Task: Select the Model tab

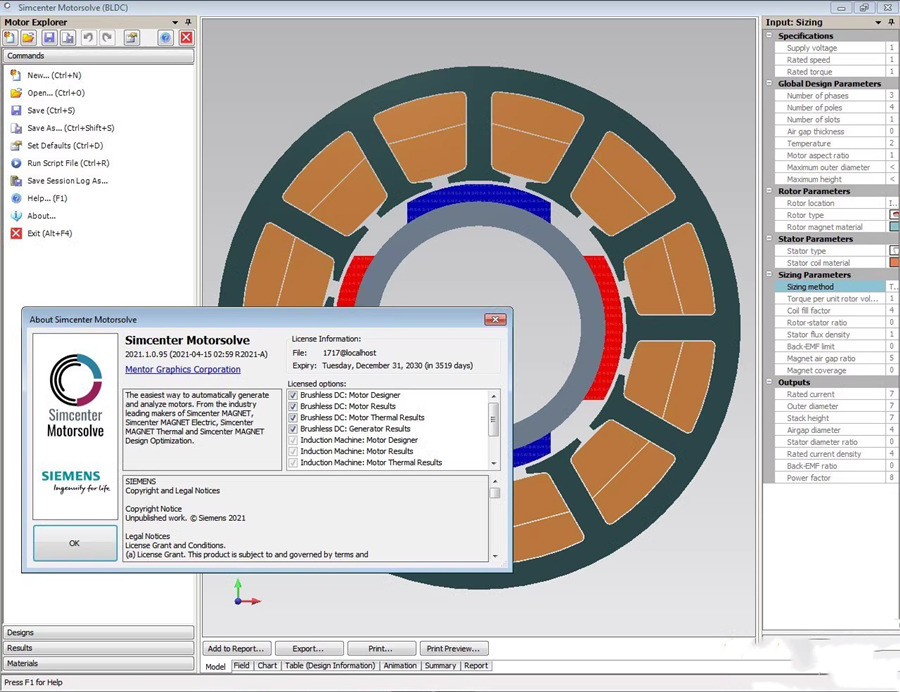Action: (x=216, y=666)
